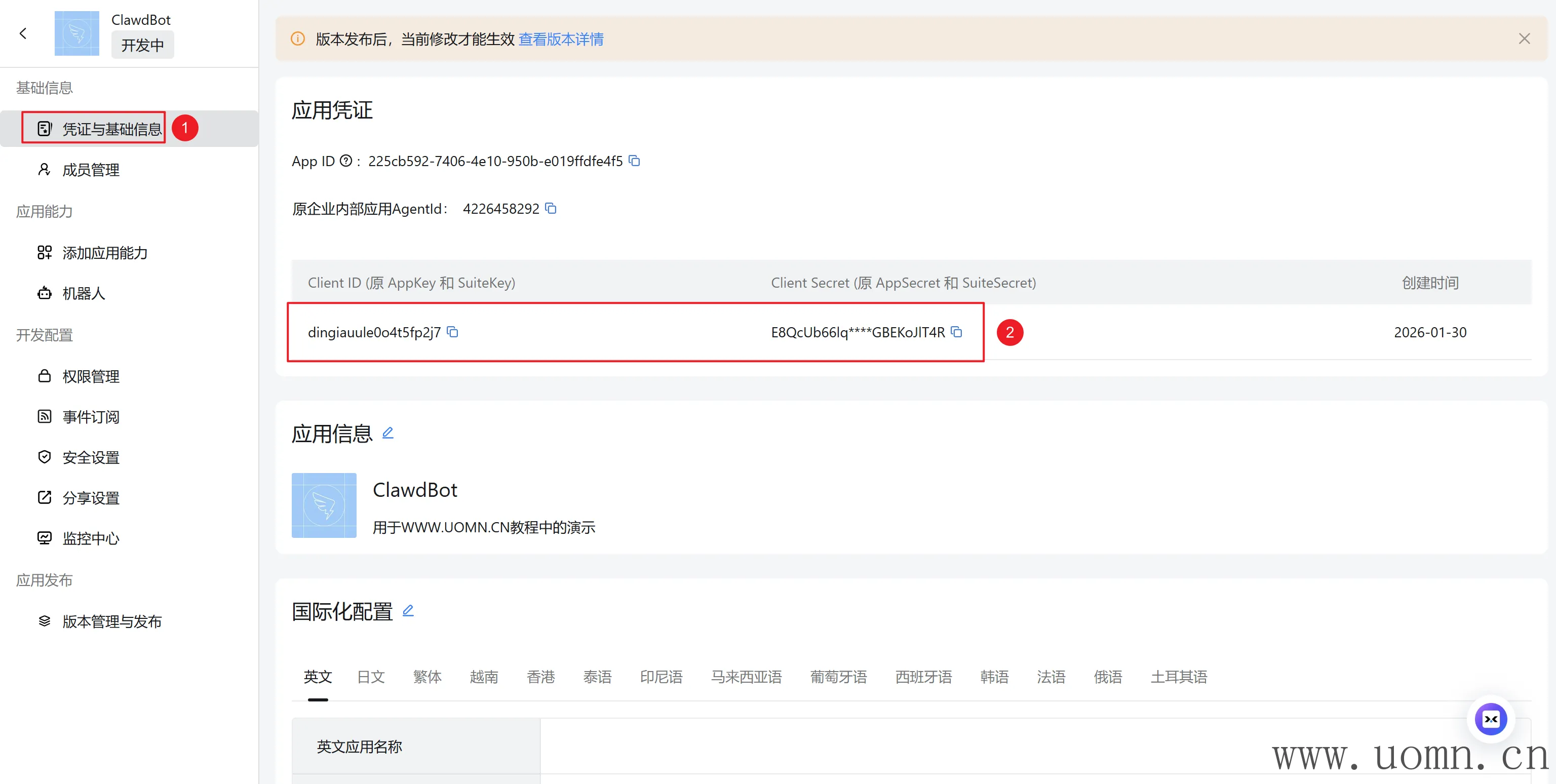Open 成员管理 in sidebar
The height and width of the screenshot is (784, 1556).
coord(91,170)
